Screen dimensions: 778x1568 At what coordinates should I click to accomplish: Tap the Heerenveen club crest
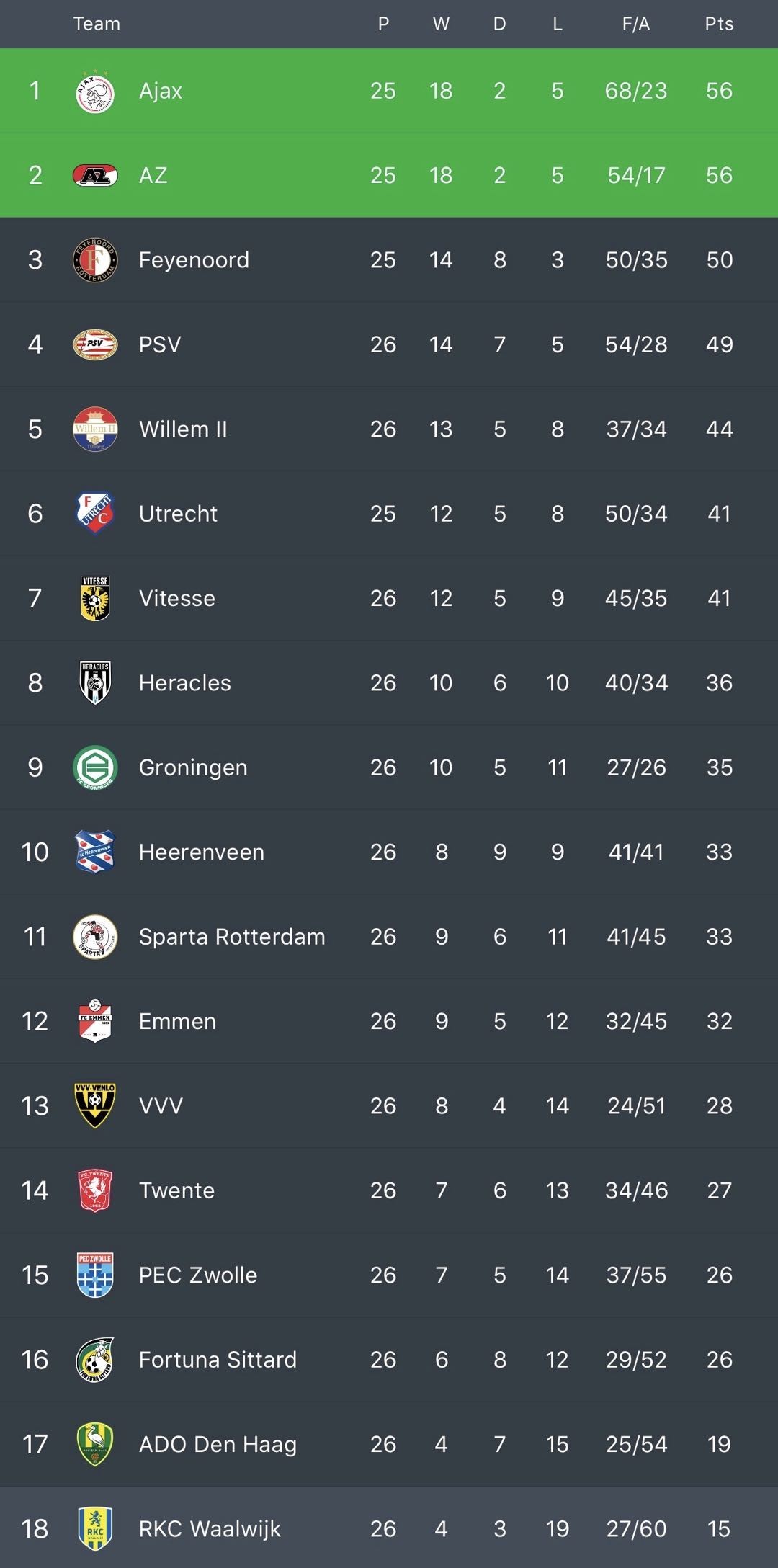click(x=95, y=852)
